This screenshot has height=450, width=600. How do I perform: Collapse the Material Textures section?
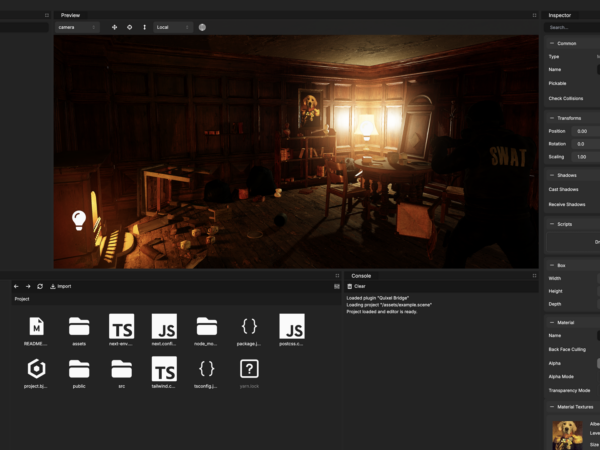(x=552, y=407)
